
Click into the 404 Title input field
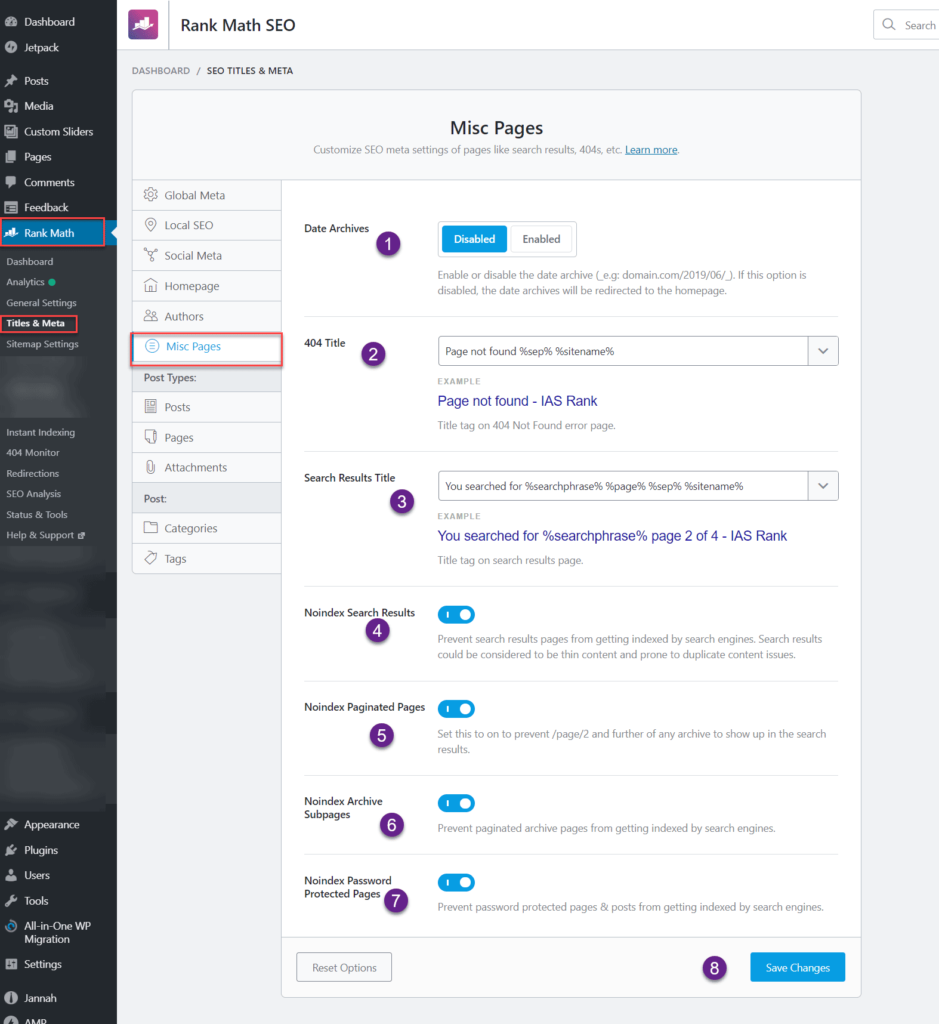tap(623, 351)
